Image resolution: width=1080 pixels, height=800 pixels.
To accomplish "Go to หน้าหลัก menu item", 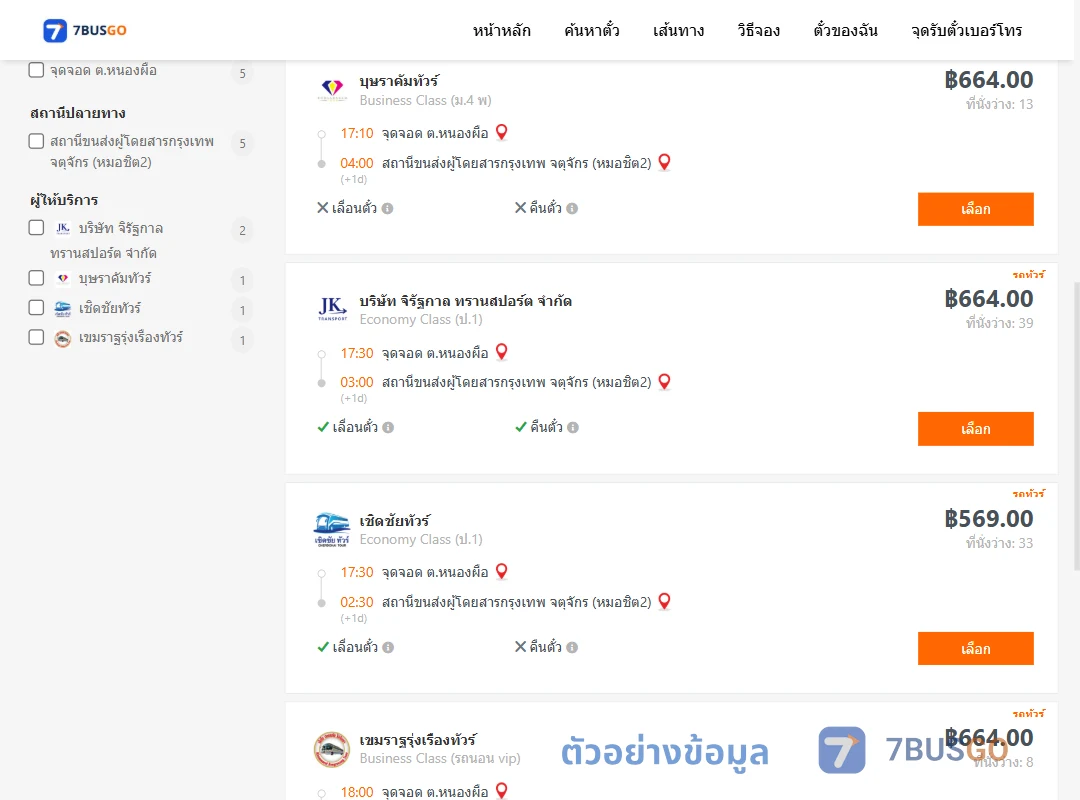I will [x=501, y=30].
